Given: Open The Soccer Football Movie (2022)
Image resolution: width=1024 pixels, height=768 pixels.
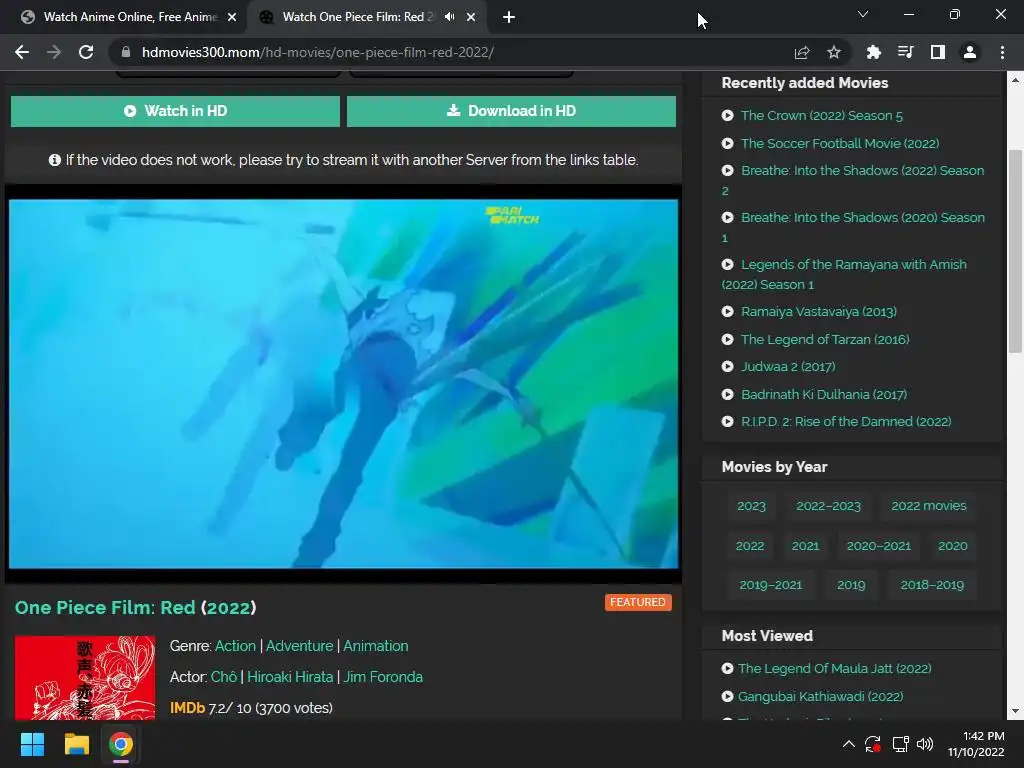Looking at the screenshot, I should pyautogui.click(x=840, y=143).
